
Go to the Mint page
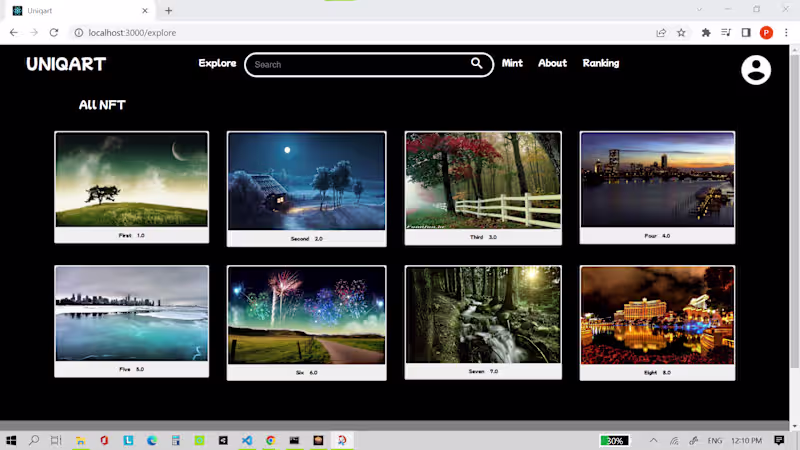click(512, 63)
